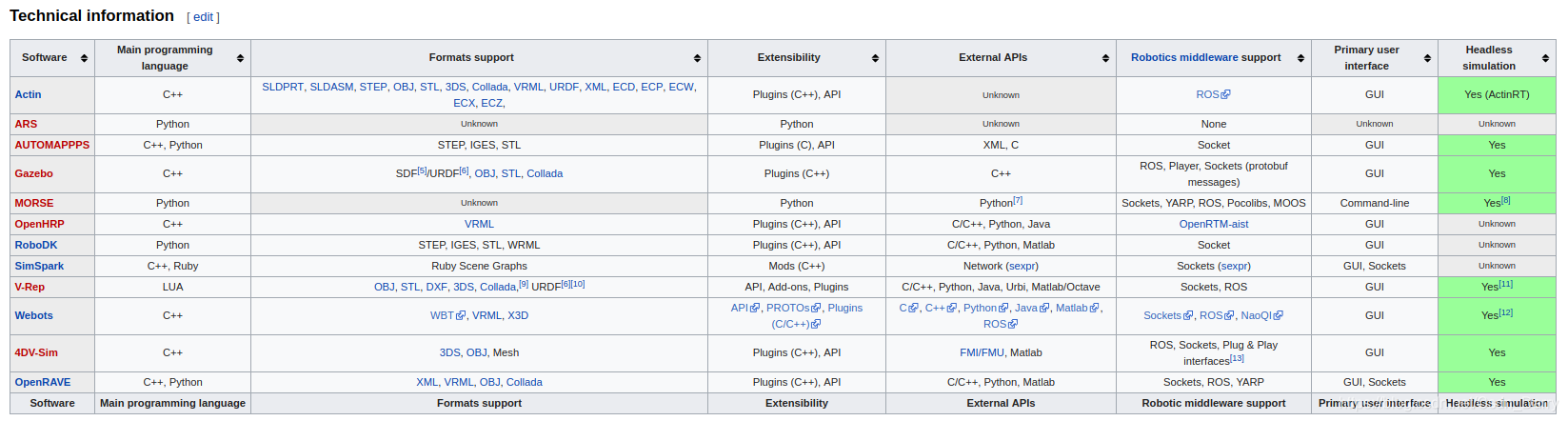Sort by Extensibility column
Image resolution: width=1568 pixels, height=421 pixels.
coord(875,58)
